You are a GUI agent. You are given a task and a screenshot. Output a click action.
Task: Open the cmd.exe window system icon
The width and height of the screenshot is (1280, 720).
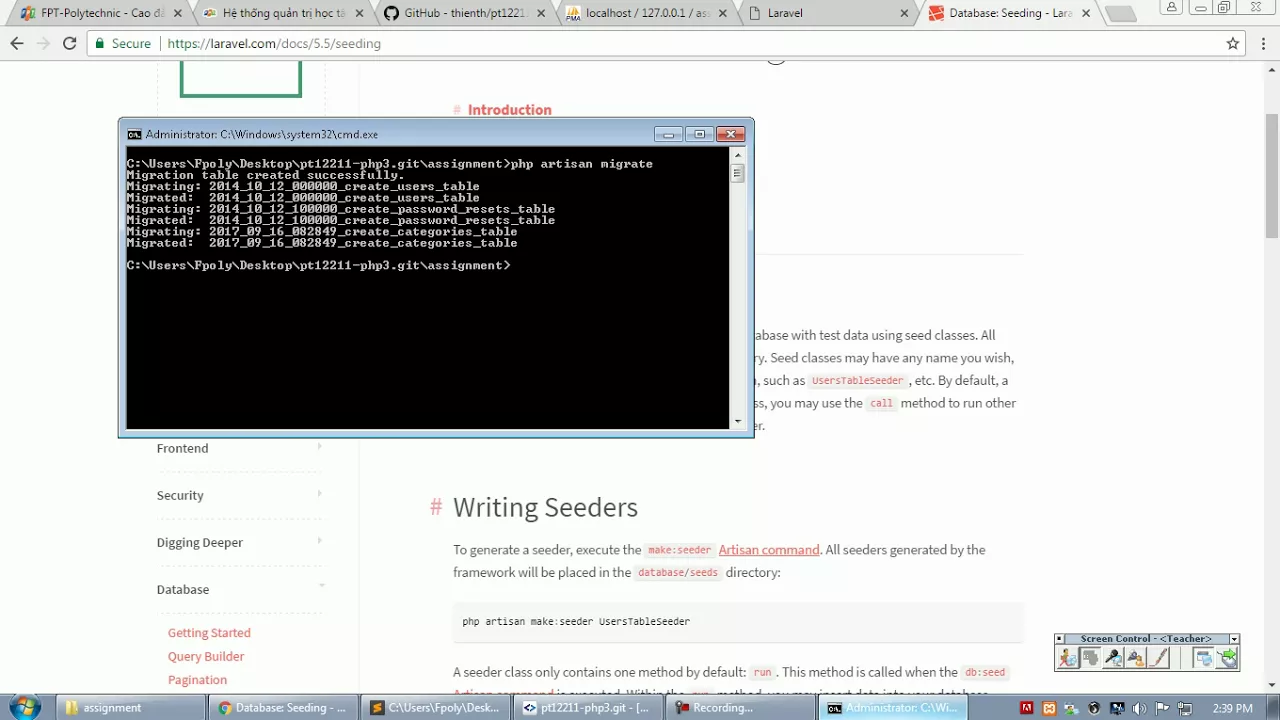[134, 134]
